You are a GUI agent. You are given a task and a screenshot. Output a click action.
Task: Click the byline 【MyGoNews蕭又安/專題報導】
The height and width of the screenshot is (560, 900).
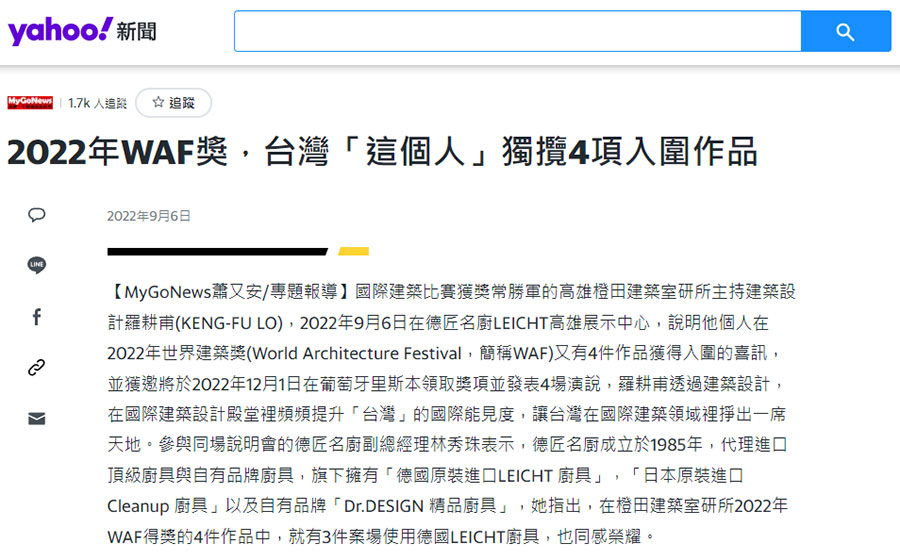tap(231, 292)
